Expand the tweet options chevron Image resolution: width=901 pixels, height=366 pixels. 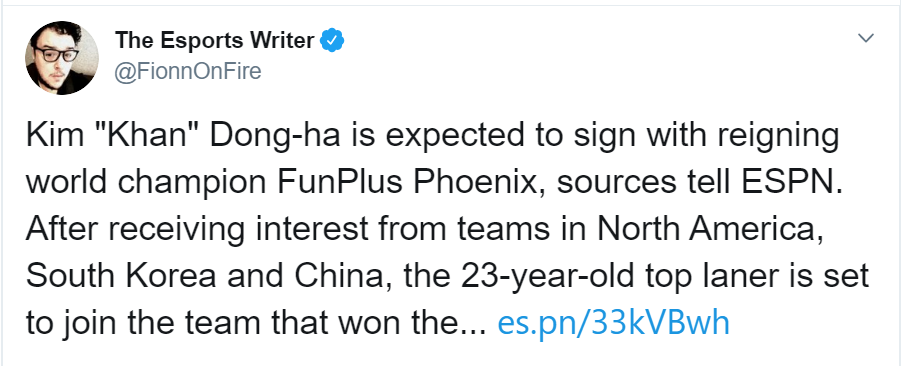(865, 38)
